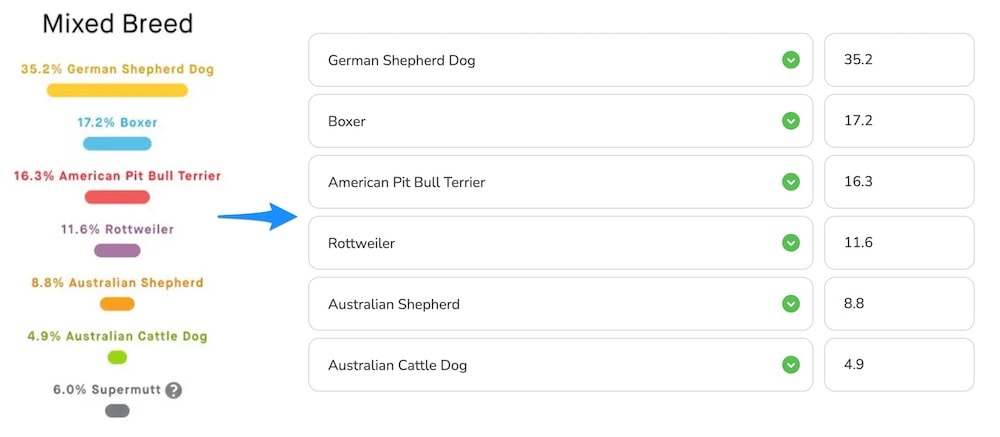This screenshot has width=1000, height=437.
Task: Open the American Pit Bull Terrier dropdown chevron
Action: [x=791, y=182]
